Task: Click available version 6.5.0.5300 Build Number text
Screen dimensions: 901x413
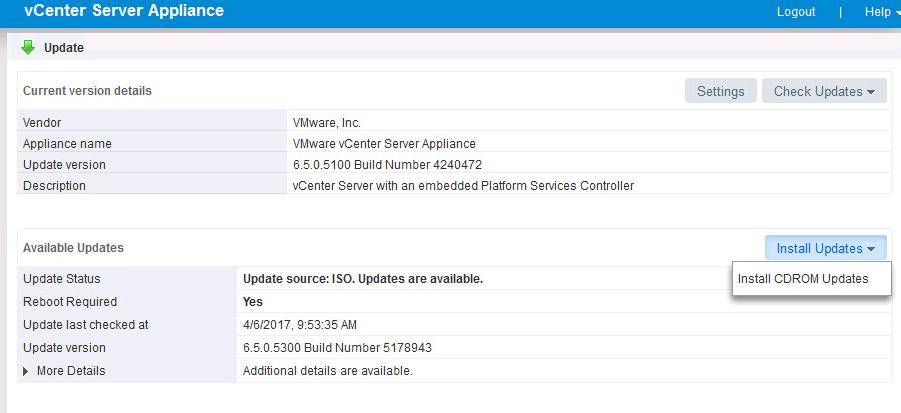Action: click(x=337, y=348)
